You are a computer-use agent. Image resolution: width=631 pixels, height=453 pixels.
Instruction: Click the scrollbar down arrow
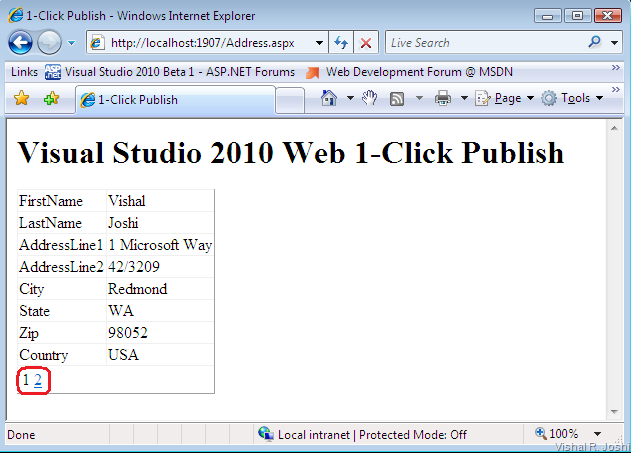tap(614, 412)
